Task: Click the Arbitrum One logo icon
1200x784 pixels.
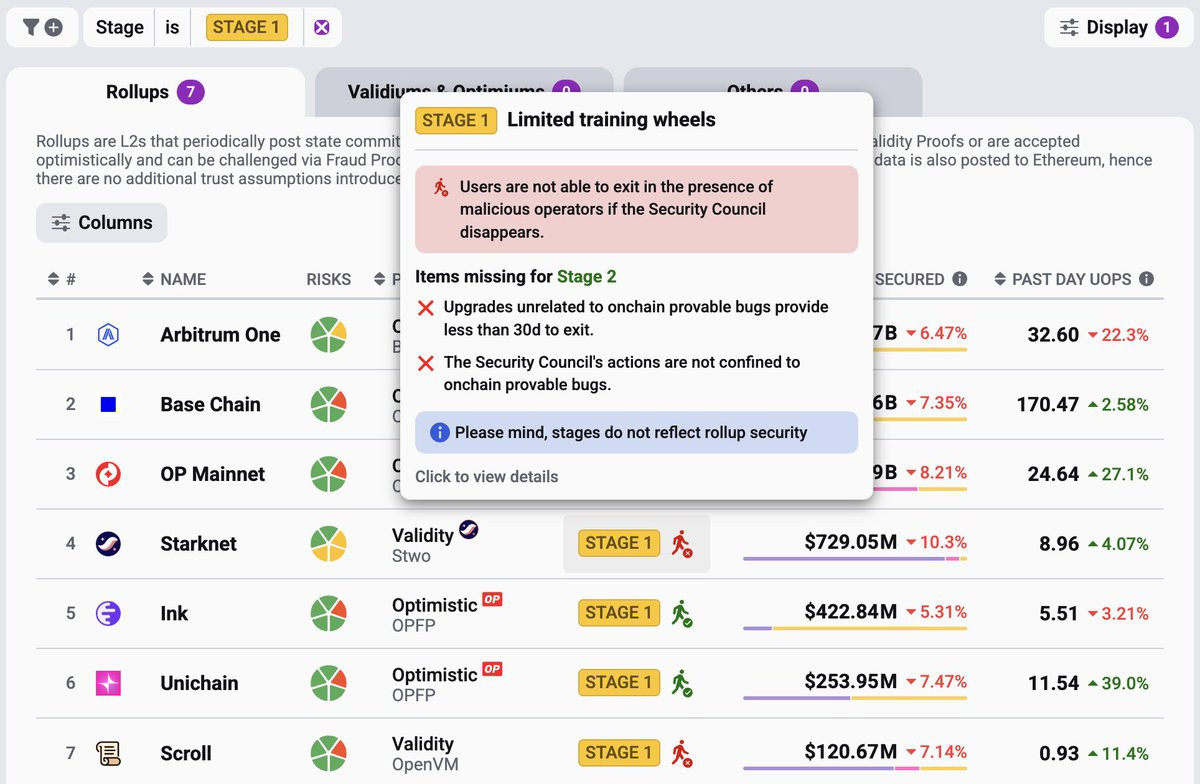Action: coord(108,335)
